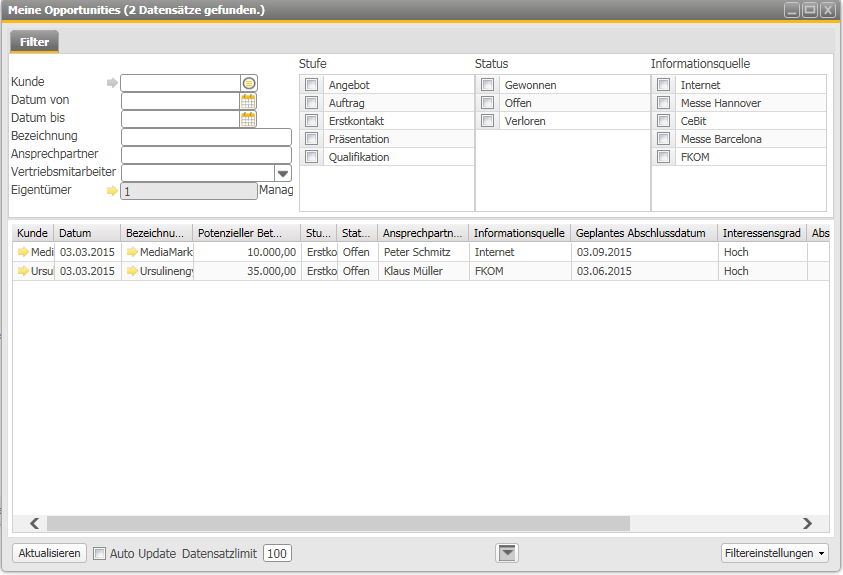Sort by the Kunde column header
Screen dimensions: 843x575
[33, 233]
